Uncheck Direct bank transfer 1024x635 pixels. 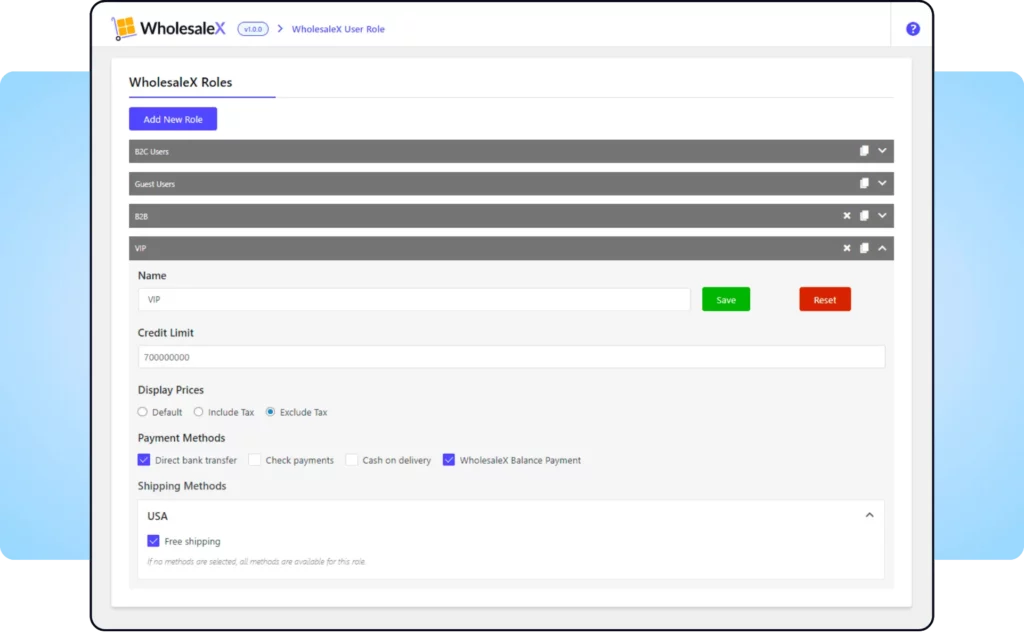pyautogui.click(x=144, y=460)
